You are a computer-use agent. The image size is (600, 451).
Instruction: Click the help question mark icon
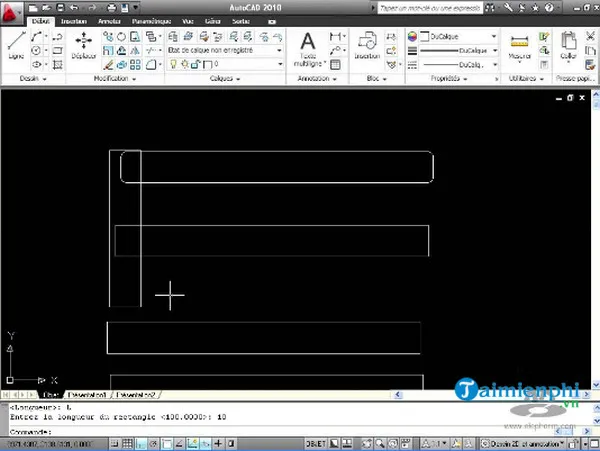pyautogui.click(x=549, y=7)
